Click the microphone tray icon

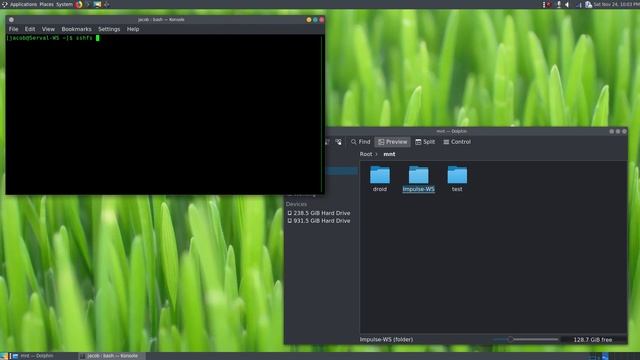[x=559, y=4]
